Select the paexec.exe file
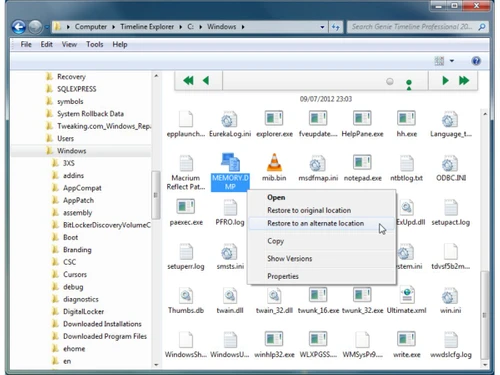 tap(186, 212)
